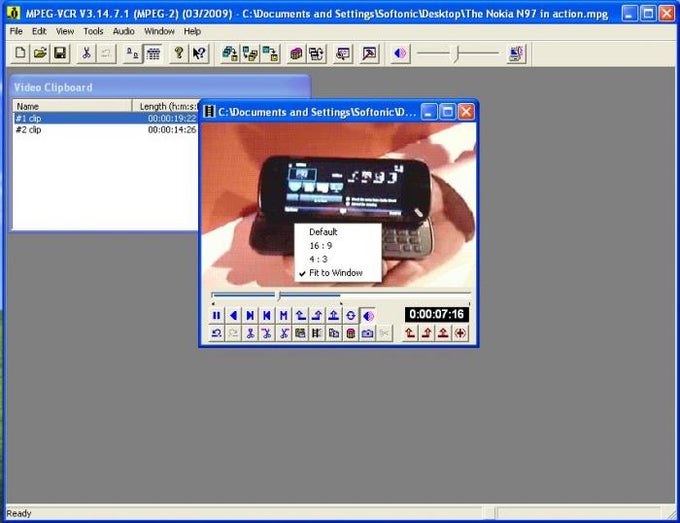Click the film strip icon in player
The height and width of the screenshot is (523, 680).
tap(317, 333)
